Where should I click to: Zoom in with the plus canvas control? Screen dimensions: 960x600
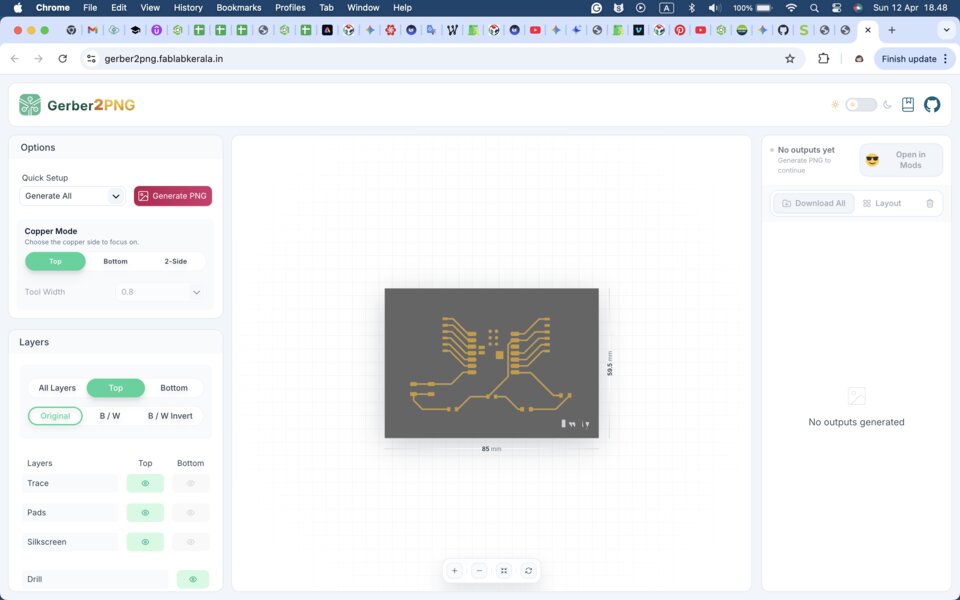[454, 571]
